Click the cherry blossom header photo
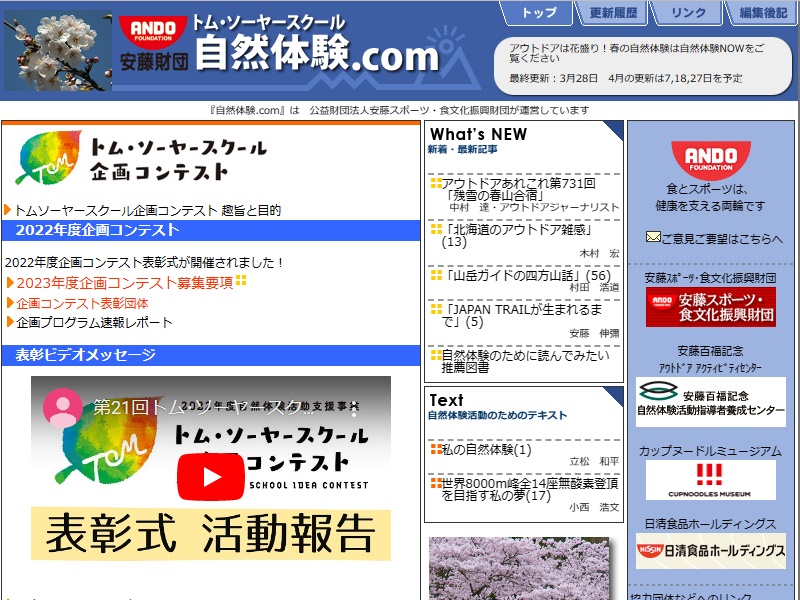 58,51
